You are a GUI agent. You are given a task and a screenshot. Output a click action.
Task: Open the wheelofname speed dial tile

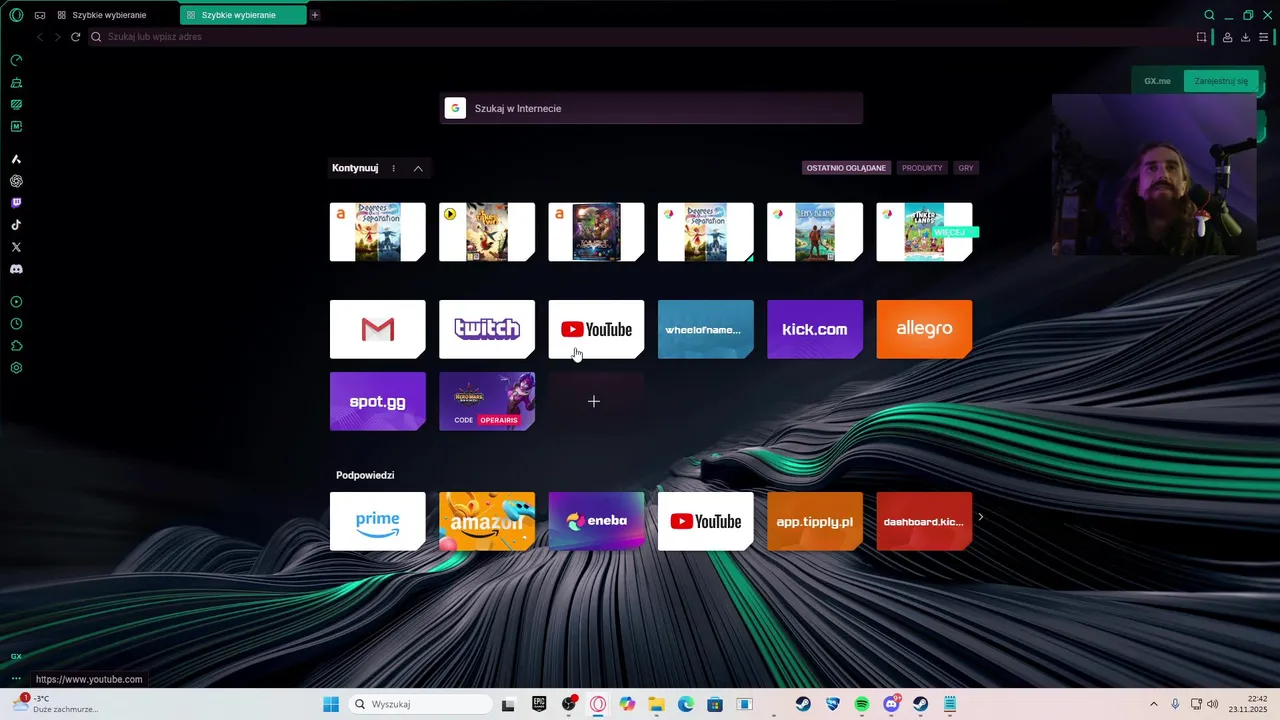706,329
